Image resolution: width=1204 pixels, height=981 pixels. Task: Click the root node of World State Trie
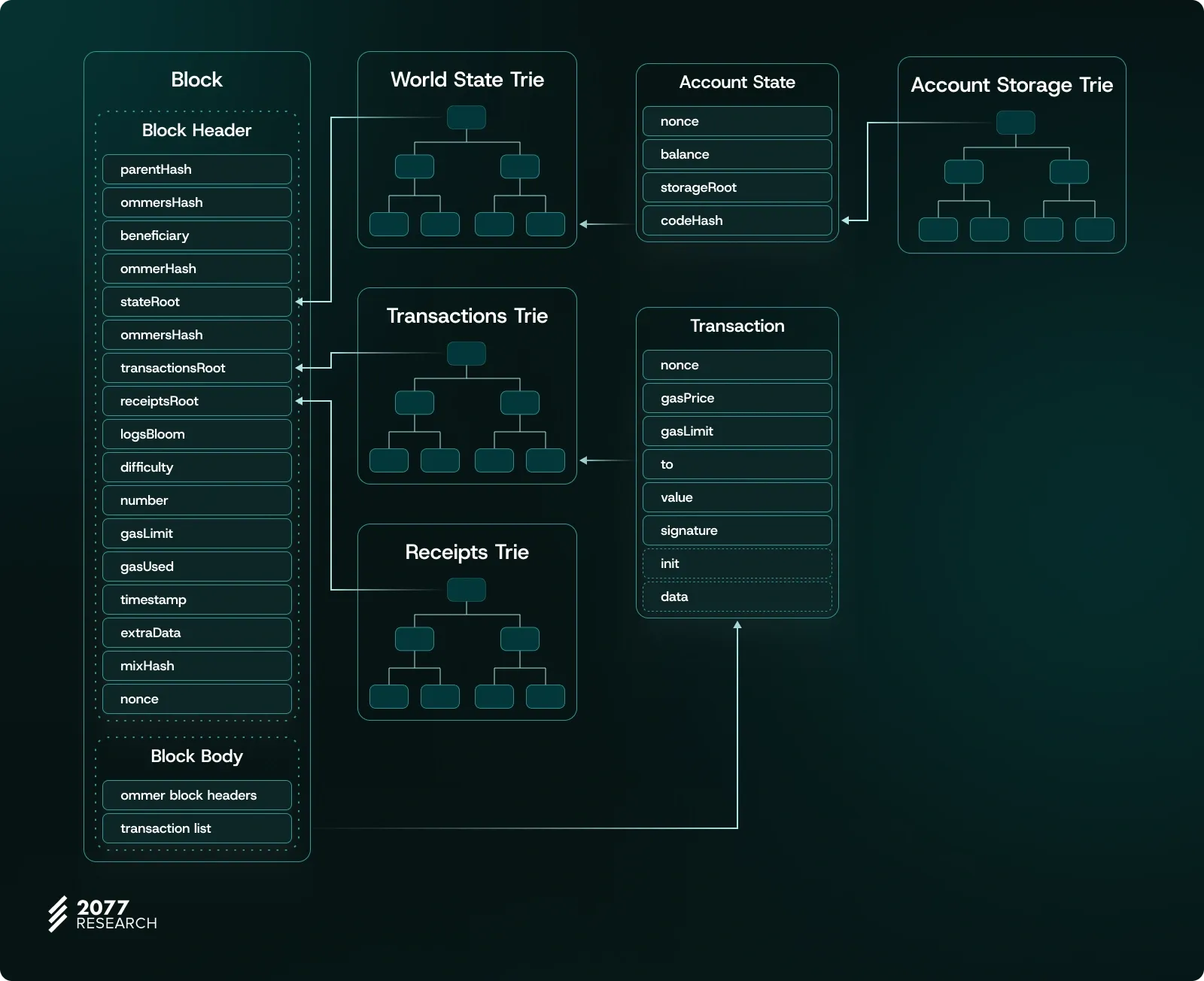click(466, 117)
